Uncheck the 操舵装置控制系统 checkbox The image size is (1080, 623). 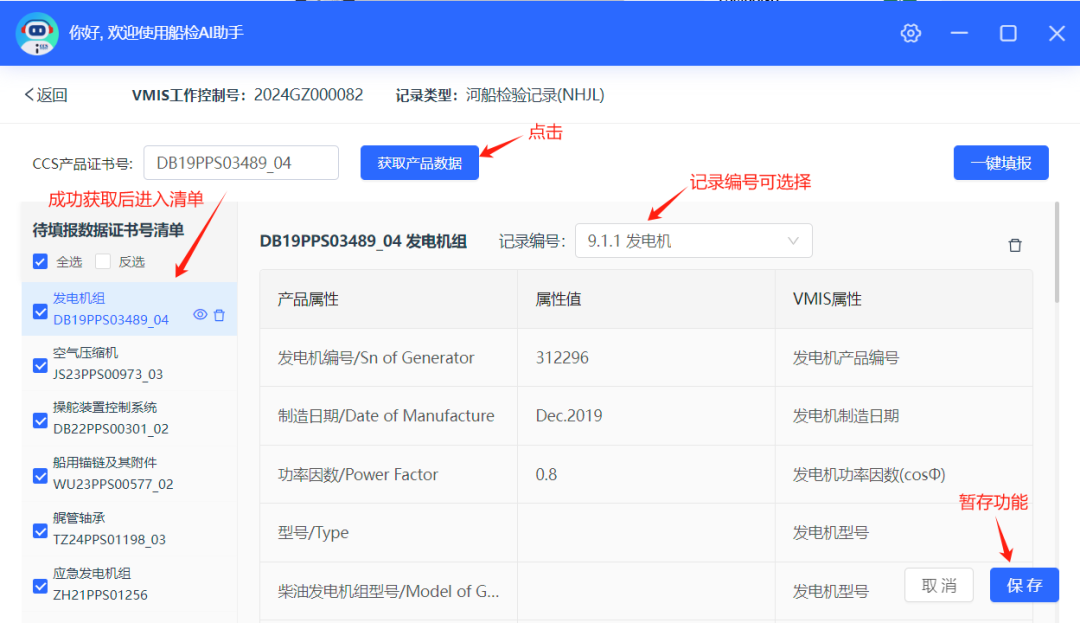click(x=40, y=421)
